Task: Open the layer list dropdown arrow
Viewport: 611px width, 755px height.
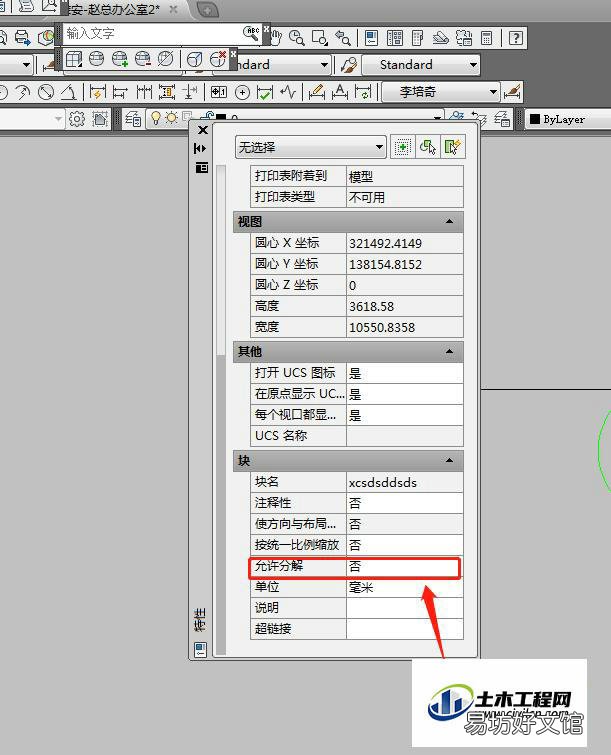Action: click(437, 117)
